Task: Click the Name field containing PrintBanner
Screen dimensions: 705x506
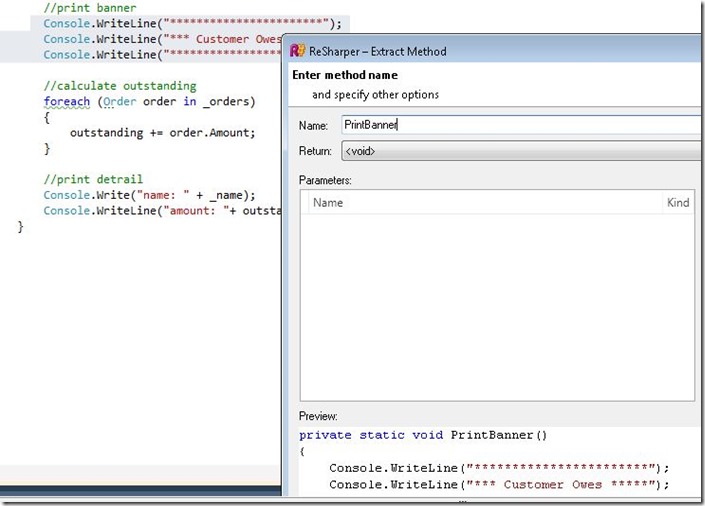Action: click(x=522, y=125)
